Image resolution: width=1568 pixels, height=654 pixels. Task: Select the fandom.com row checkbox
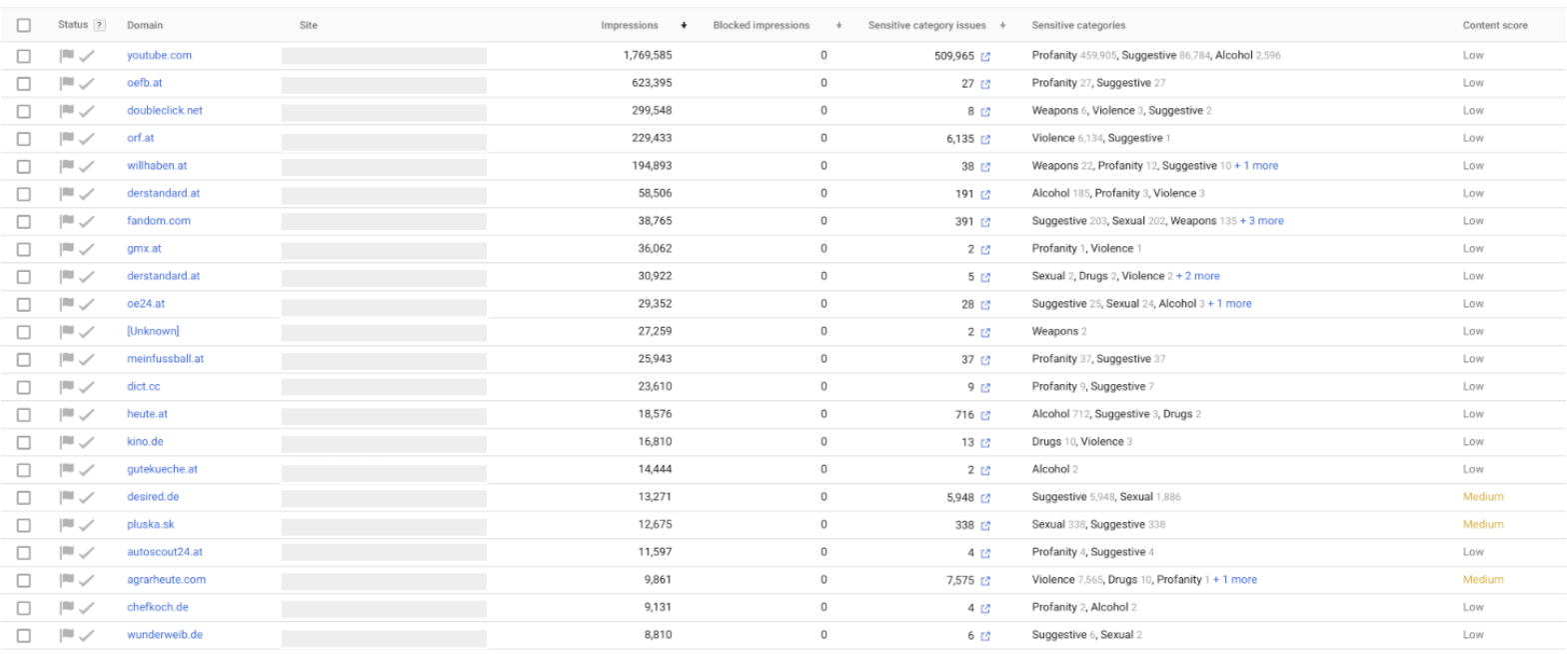pos(24,222)
